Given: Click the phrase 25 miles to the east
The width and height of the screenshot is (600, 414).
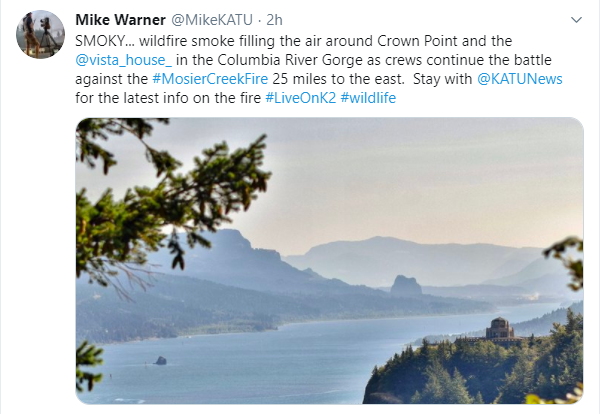Looking at the screenshot, I should coord(338,79).
